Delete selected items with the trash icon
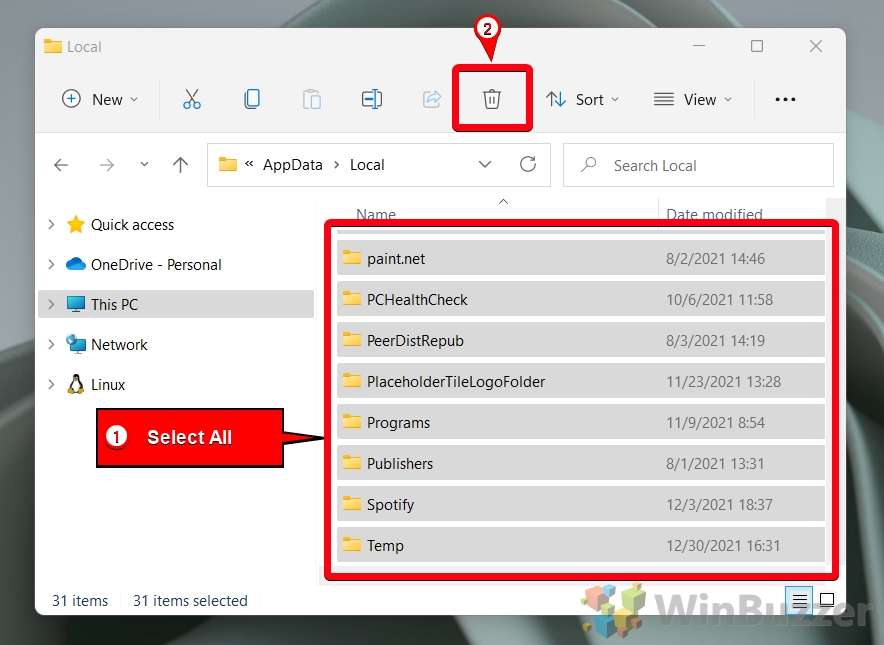 point(491,99)
